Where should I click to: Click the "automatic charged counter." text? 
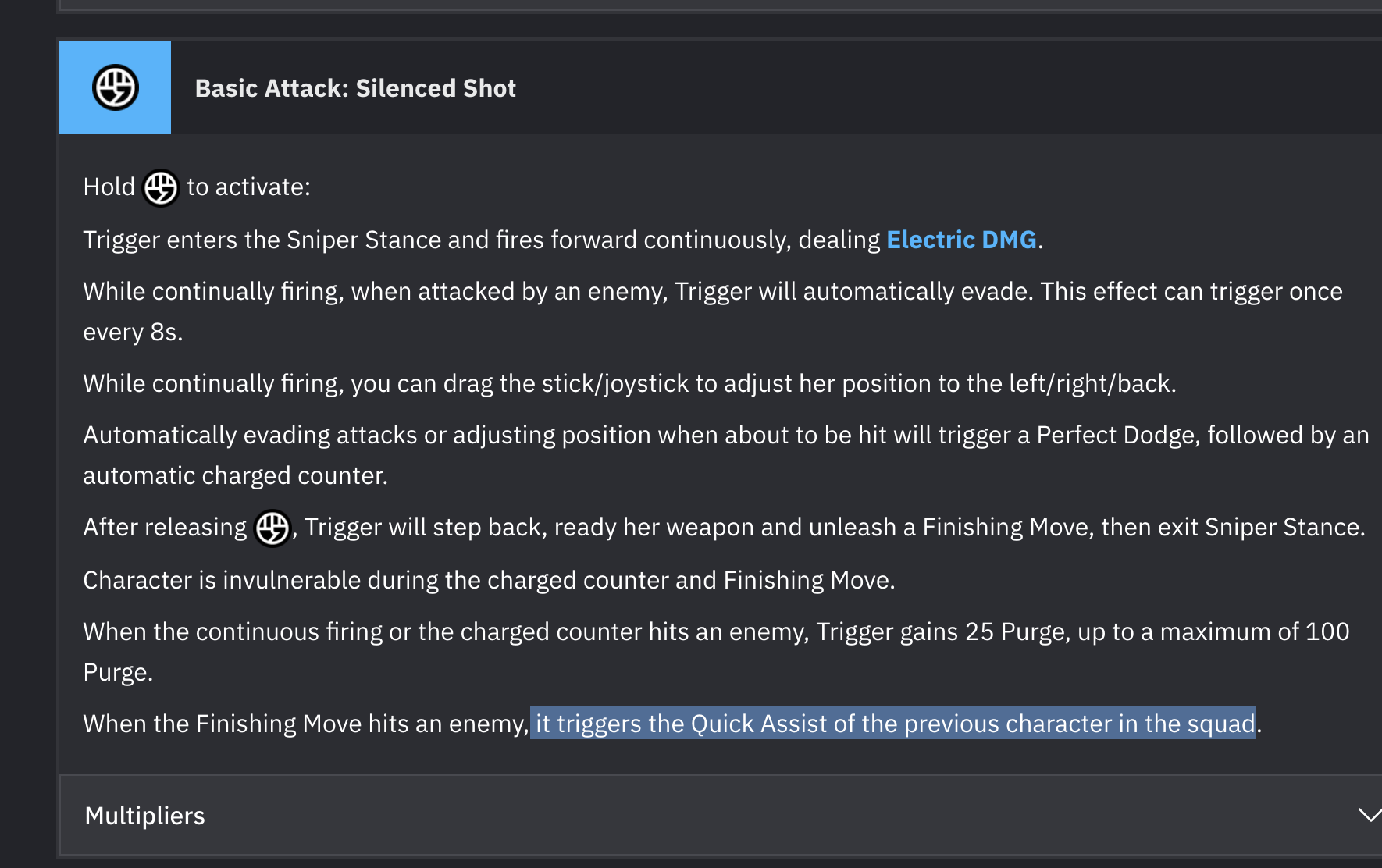pos(235,475)
